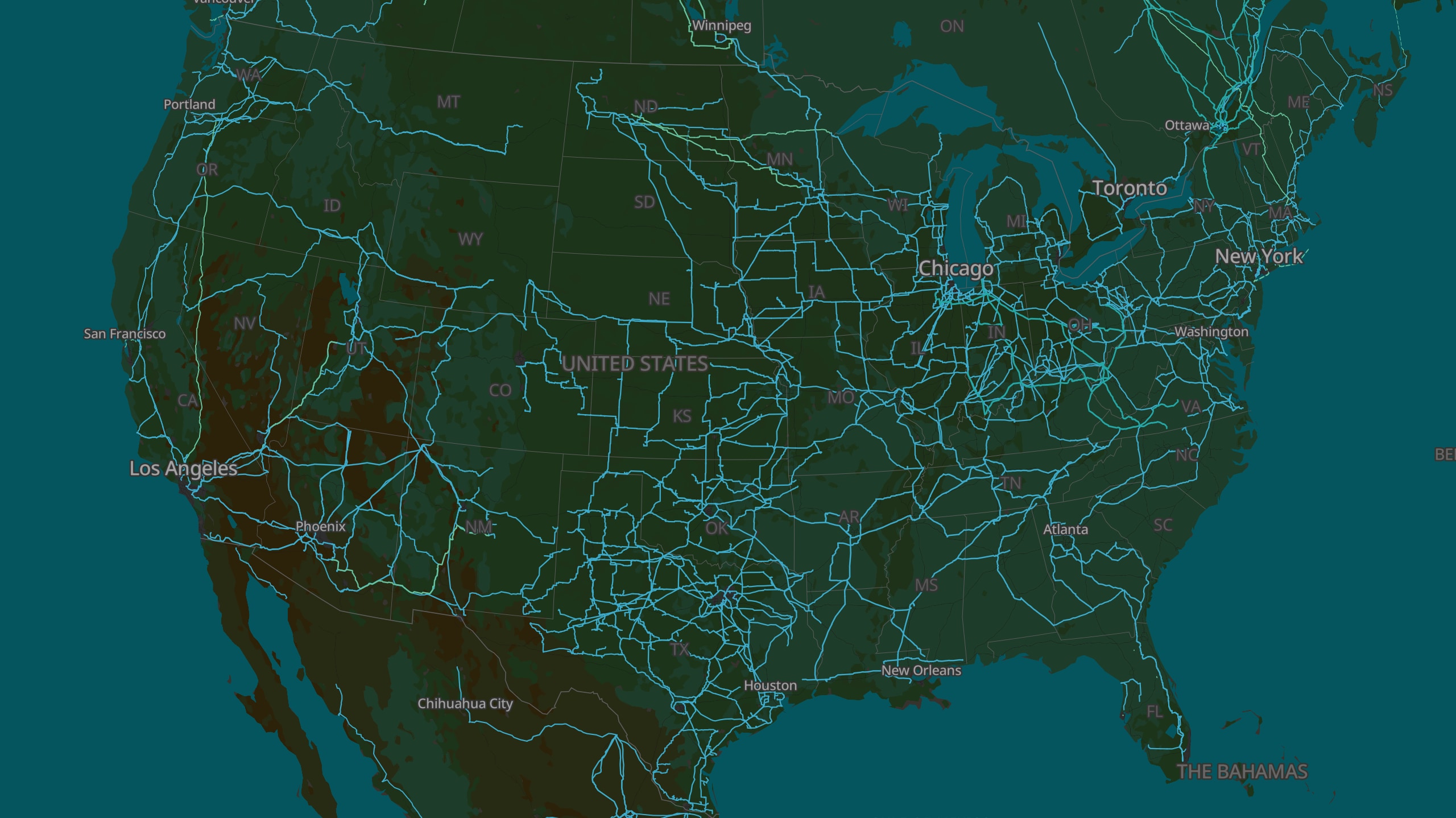Click the CO state label
This screenshot has height=818, width=1456.
(500, 390)
